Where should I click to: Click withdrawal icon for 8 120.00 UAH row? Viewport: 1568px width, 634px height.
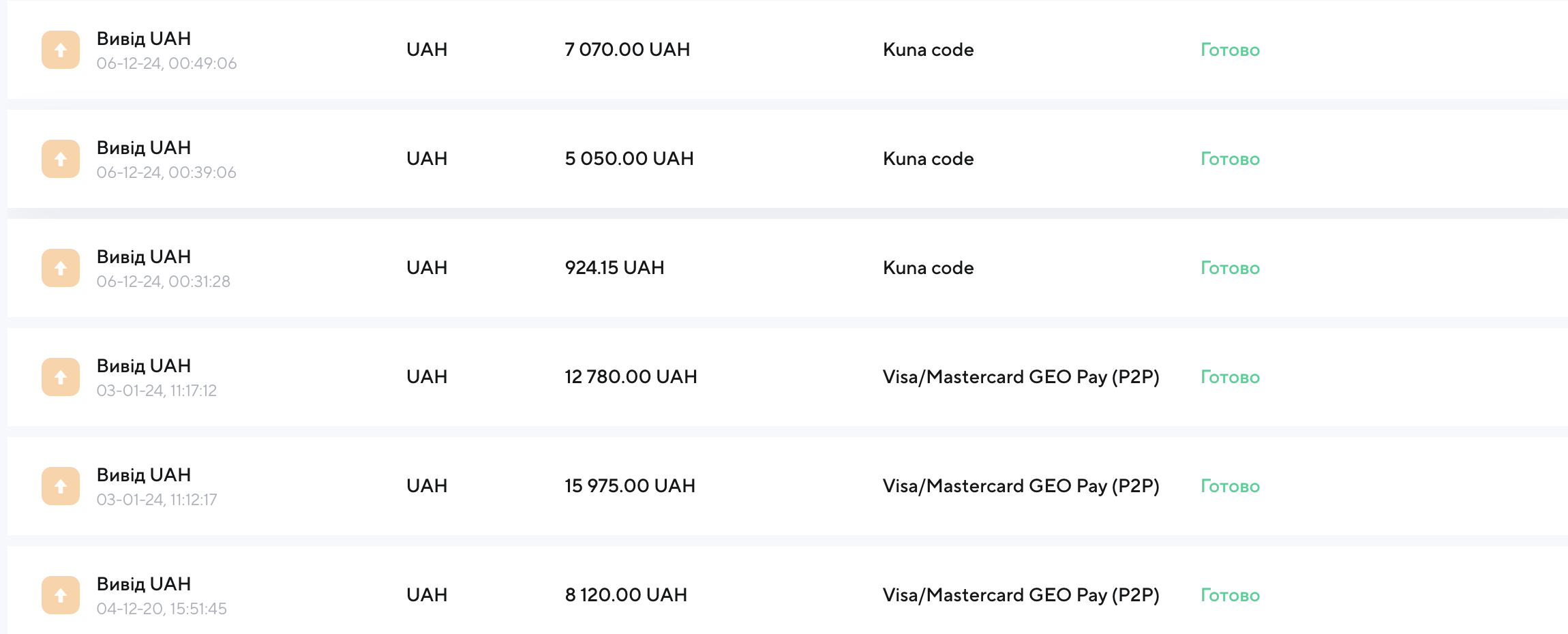61,595
